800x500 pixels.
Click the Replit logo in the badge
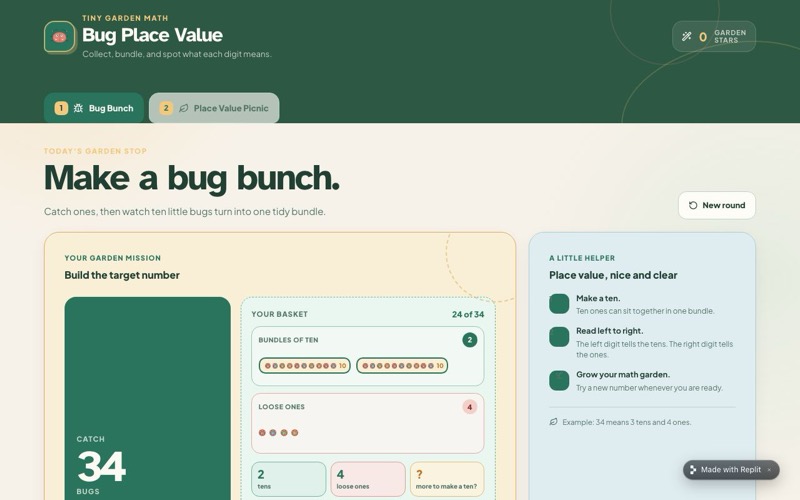[x=692, y=470]
